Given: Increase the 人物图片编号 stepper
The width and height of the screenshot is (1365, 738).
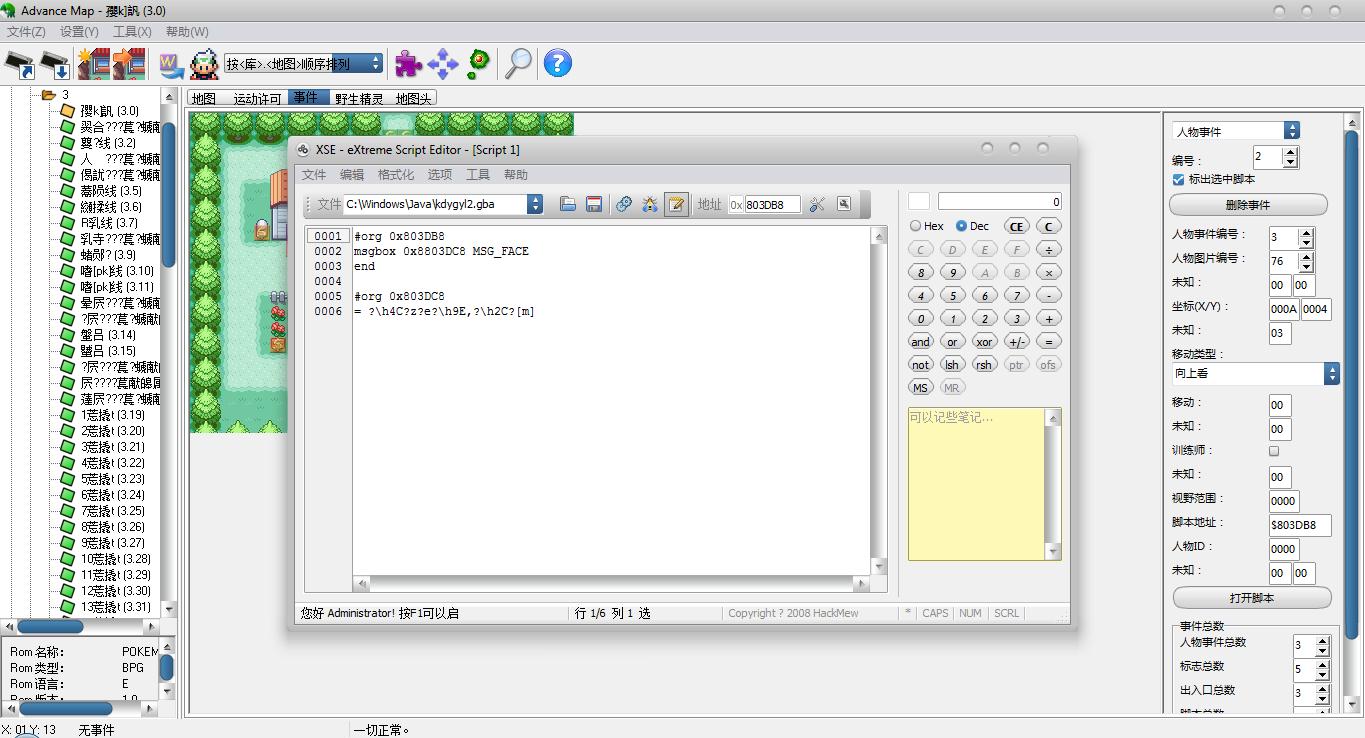Looking at the screenshot, I should 1305,257.
